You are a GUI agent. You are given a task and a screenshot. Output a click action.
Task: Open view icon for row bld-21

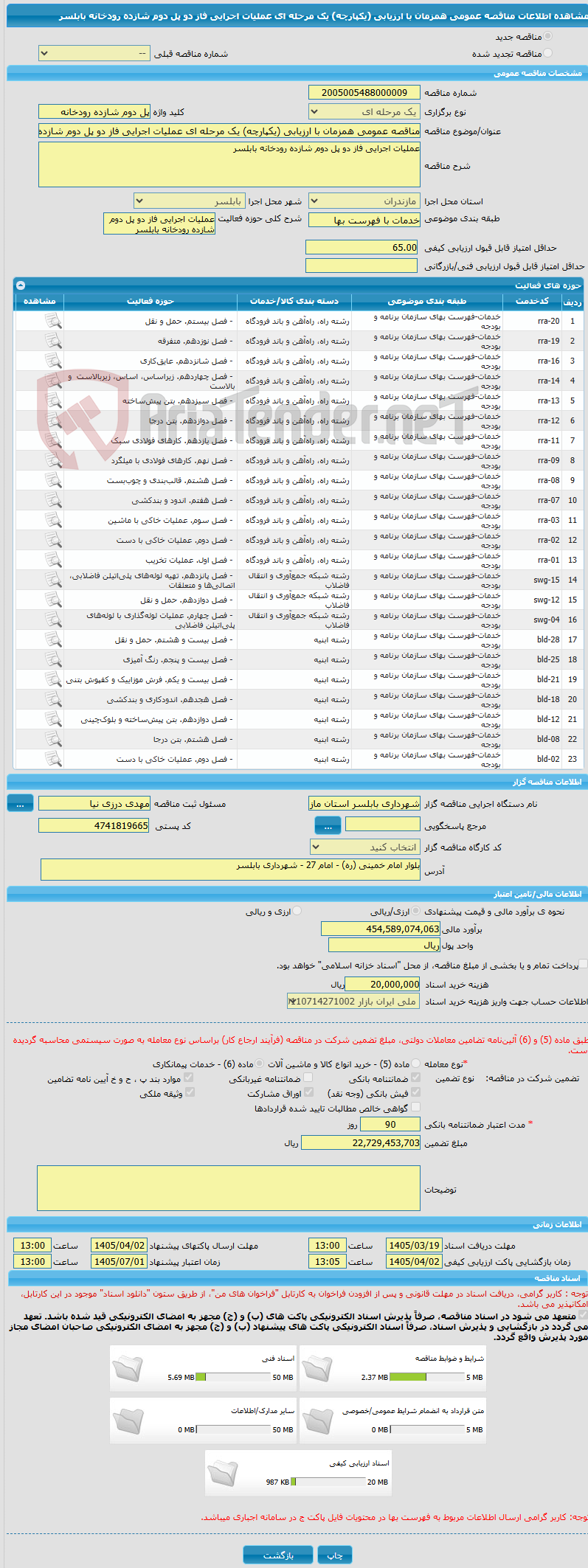(x=53, y=679)
